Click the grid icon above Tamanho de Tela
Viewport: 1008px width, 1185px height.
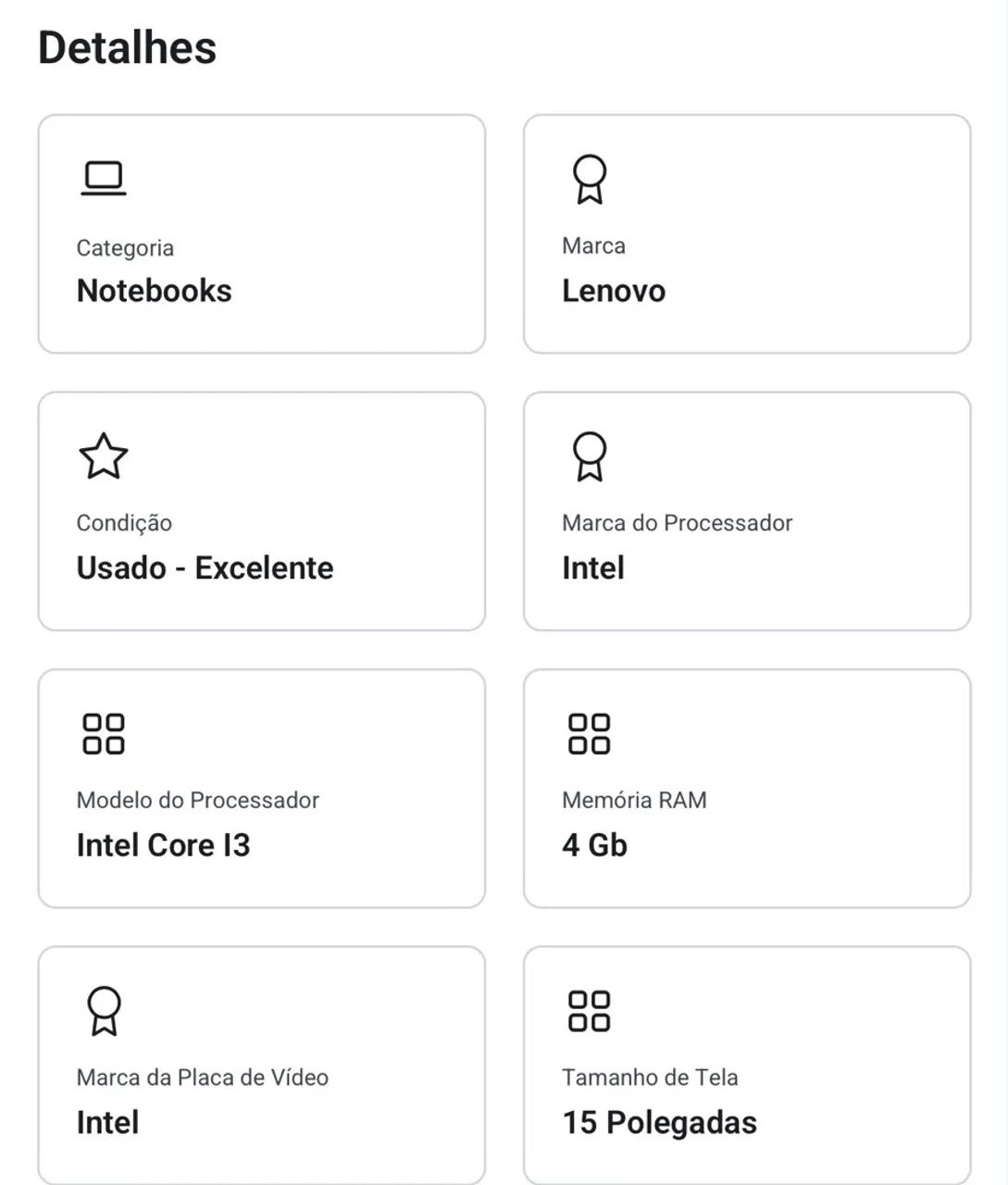589,1010
